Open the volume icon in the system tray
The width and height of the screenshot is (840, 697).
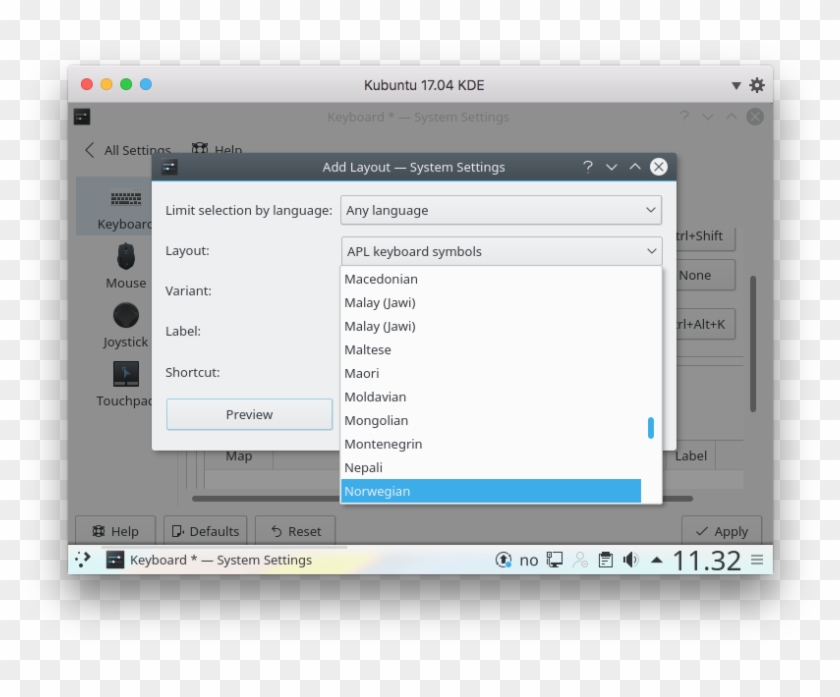coord(632,559)
